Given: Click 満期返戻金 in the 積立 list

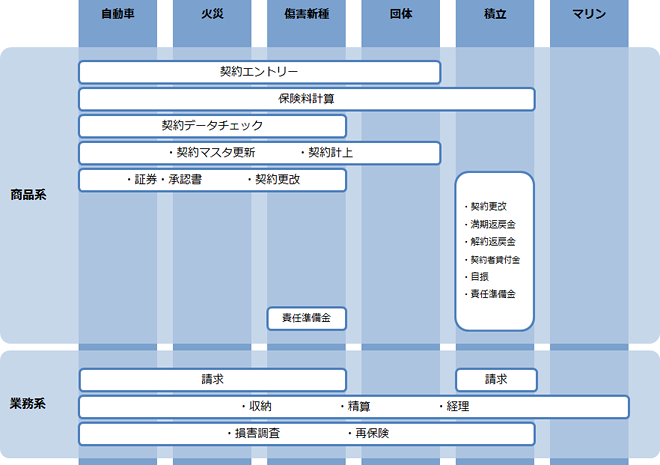Looking at the screenshot, I should (492, 224).
